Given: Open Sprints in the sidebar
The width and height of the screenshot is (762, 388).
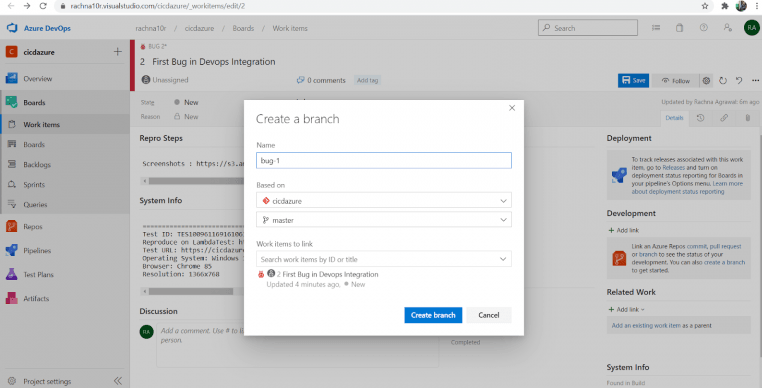Looking at the screenshot, I should tap(34, 184).
